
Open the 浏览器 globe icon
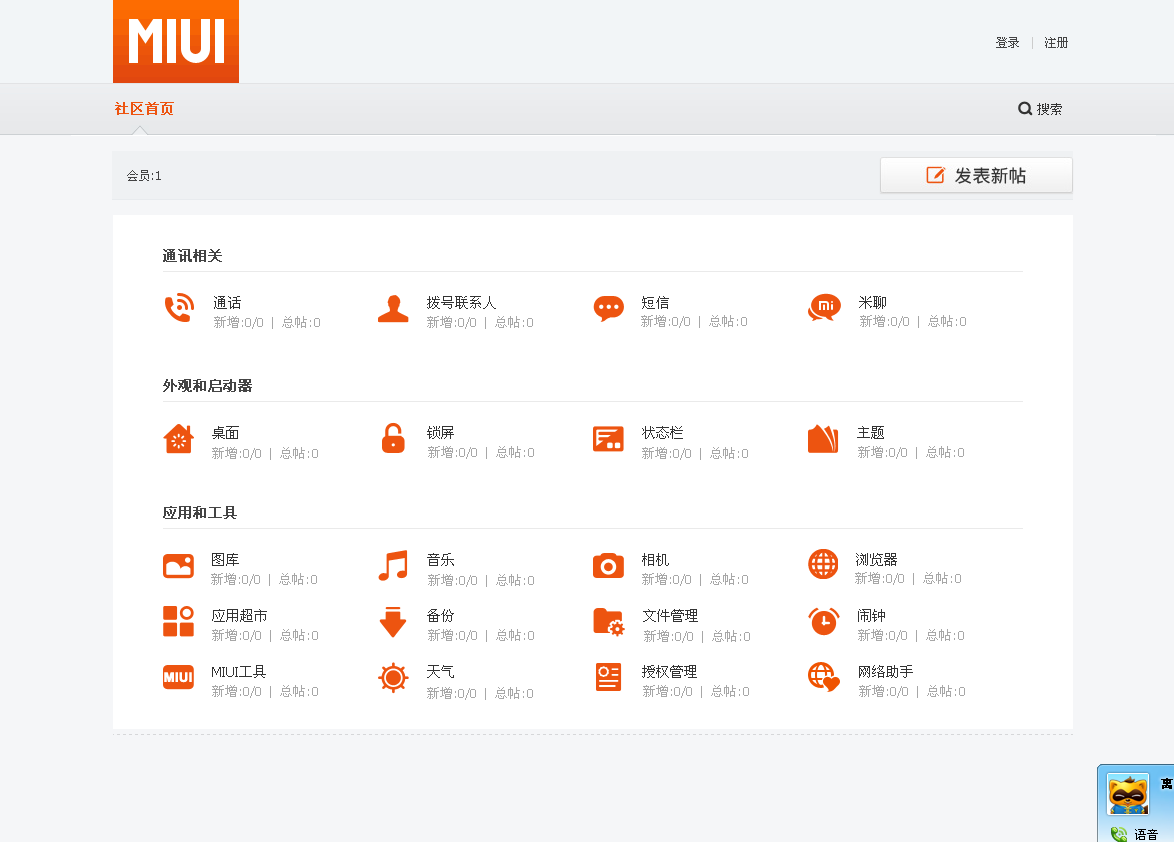(x=824, y=564)
